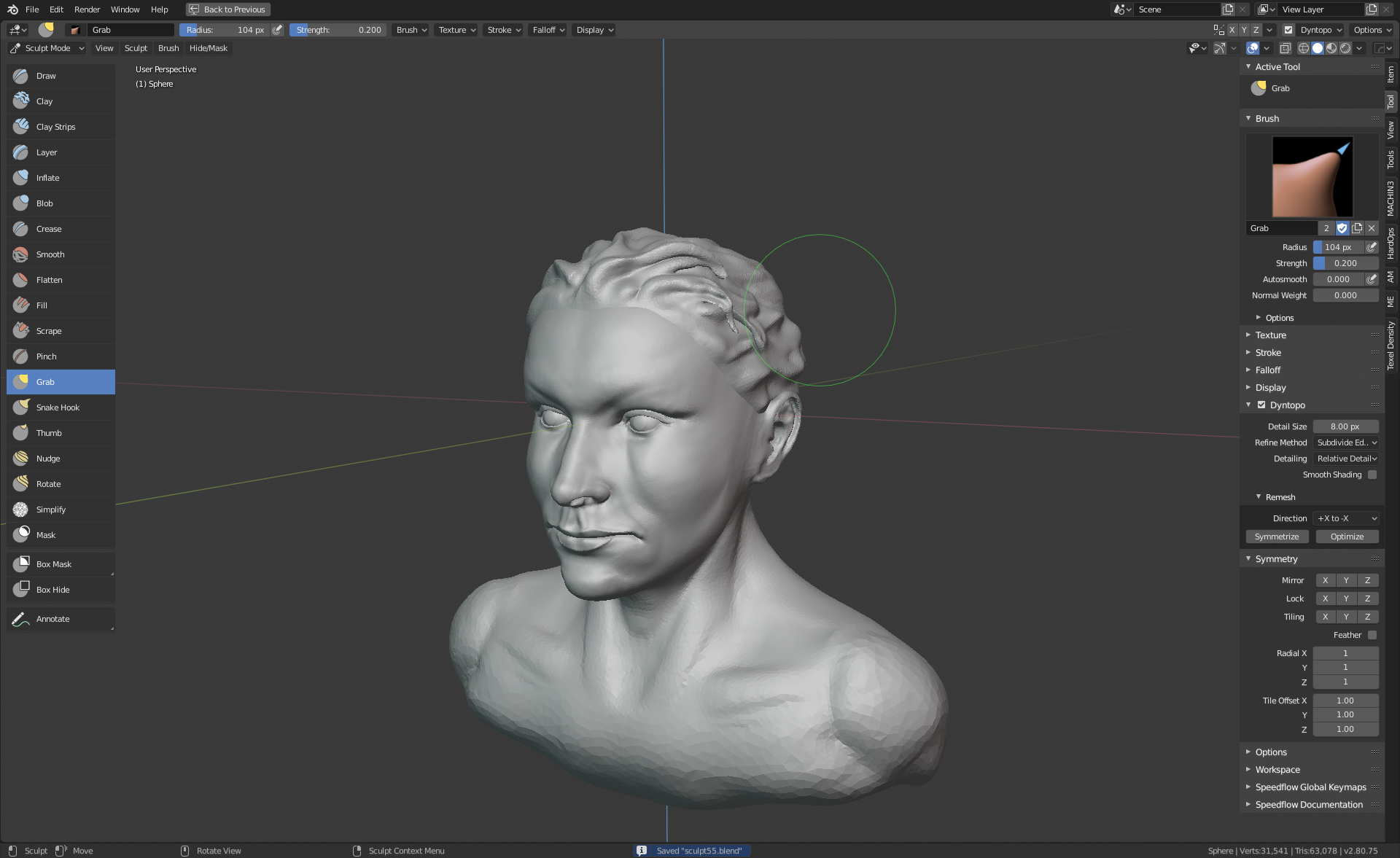The image size is (1400, 858).
Task: Click the Back to Previous button
Action: click(227, 9)
